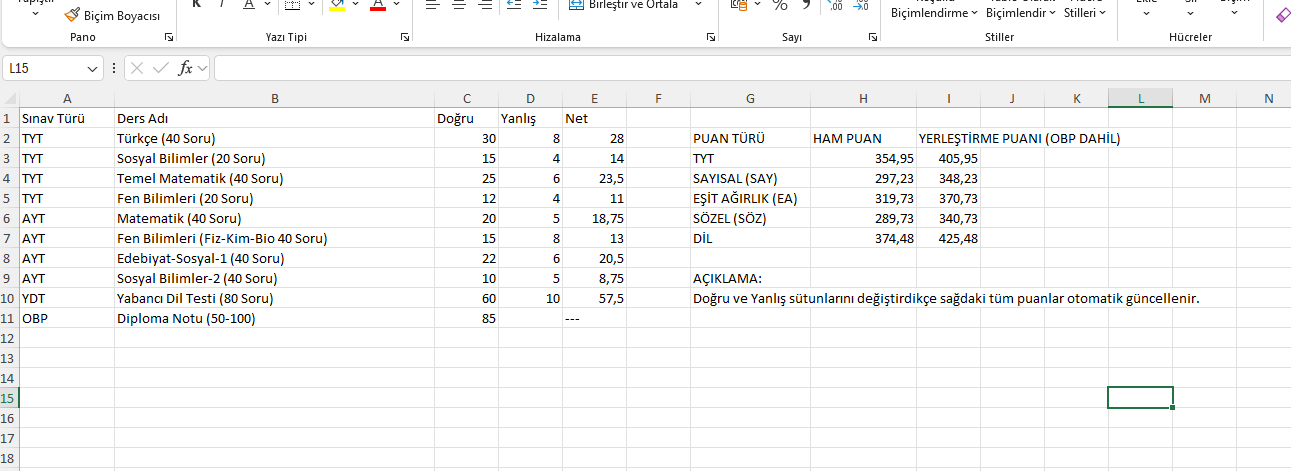Select the 'Yanlış' column header cell
This screenshot has width=1291, height=471.
click(x=530, y=118)
